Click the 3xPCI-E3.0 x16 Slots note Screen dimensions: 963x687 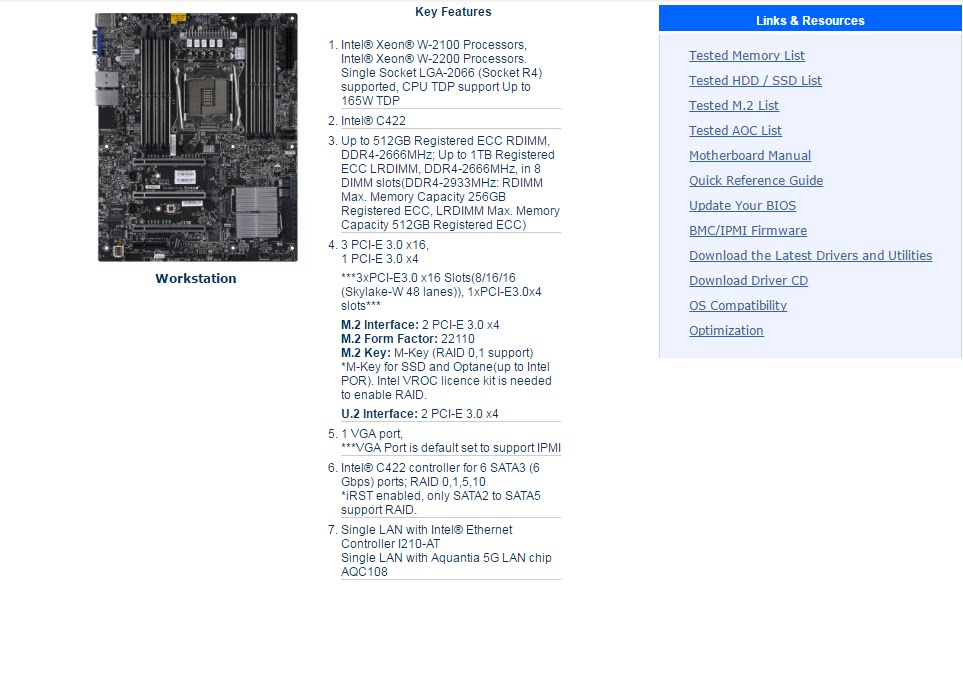[x=441, y=292]
